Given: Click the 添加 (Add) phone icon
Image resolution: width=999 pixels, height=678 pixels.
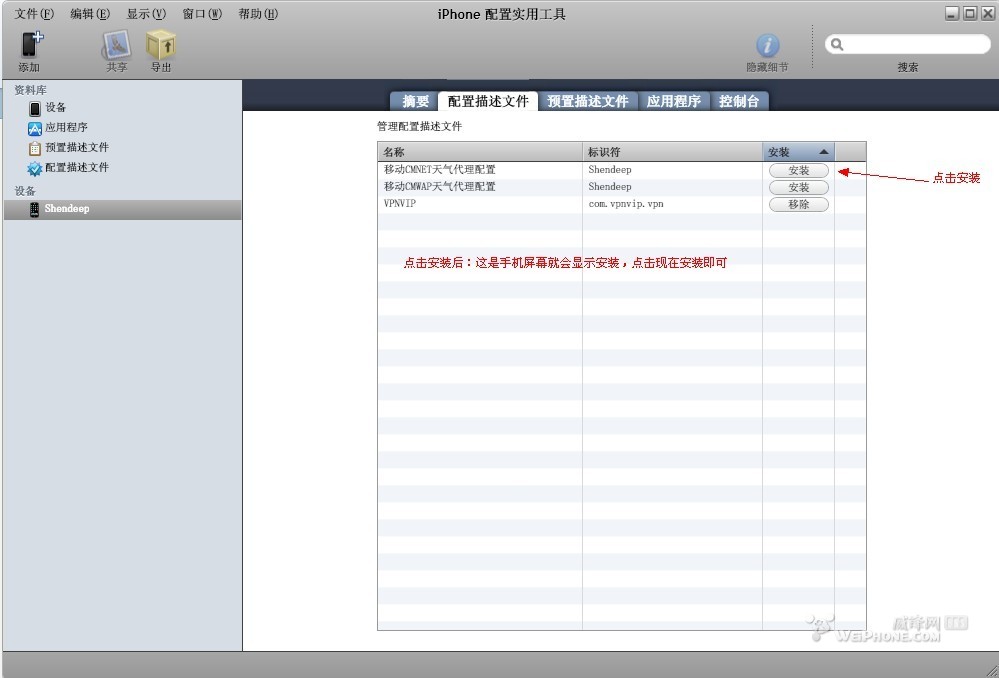Looking at the screenshot, I should point(32,45).
